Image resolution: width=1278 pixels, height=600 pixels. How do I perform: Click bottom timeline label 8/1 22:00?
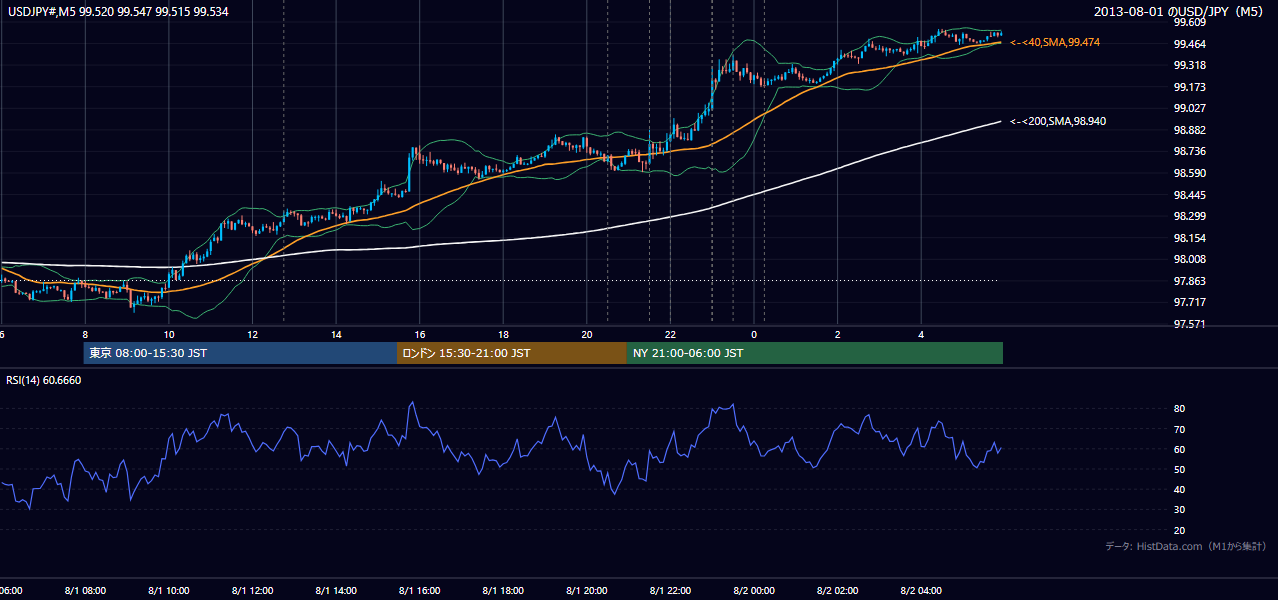(670, 591)
